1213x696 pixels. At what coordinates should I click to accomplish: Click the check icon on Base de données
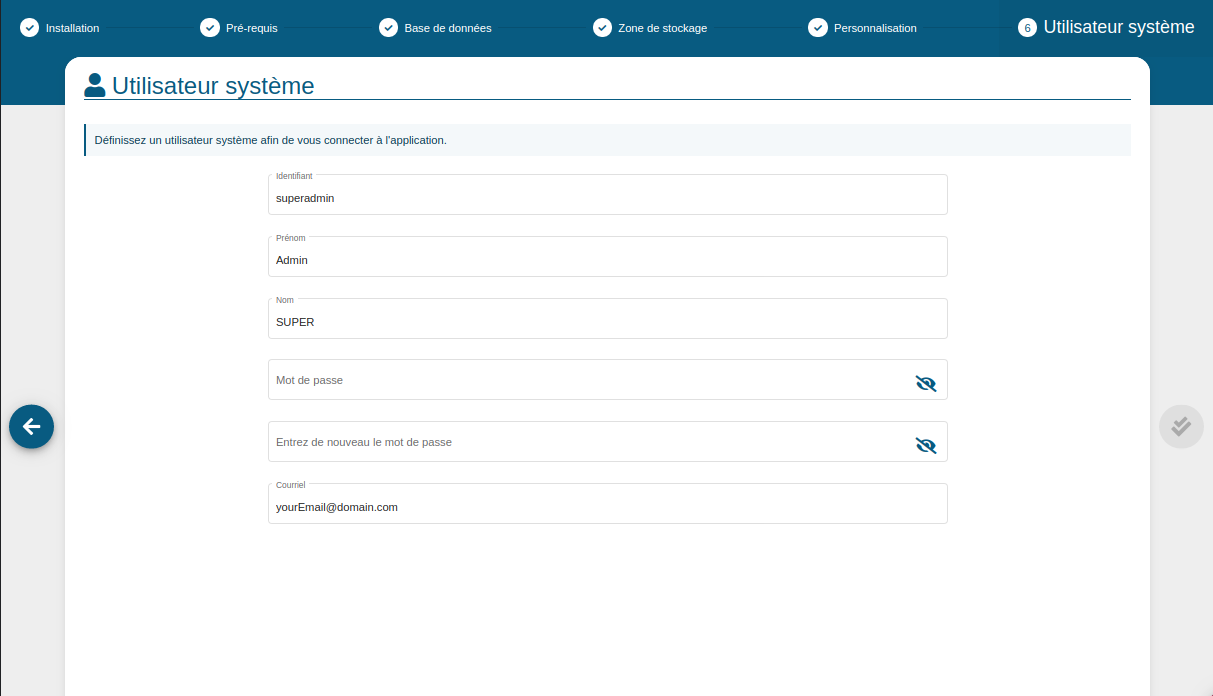tap(389, 27)
